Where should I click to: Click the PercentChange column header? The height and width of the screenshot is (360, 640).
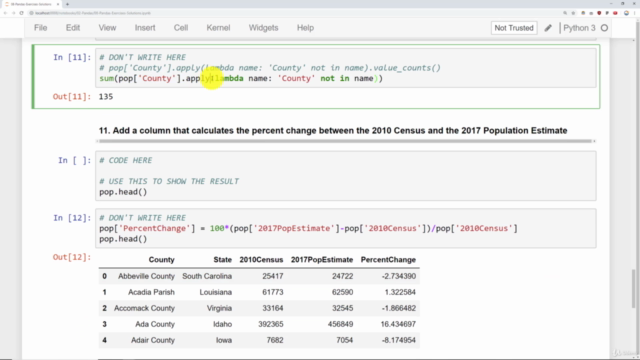(388, 260)
